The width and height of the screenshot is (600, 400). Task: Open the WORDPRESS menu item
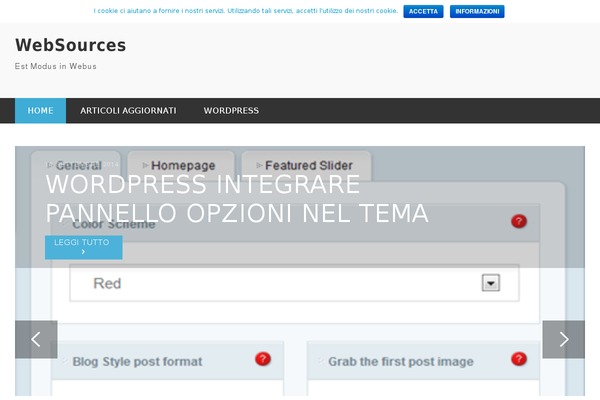tap(231, 111)
